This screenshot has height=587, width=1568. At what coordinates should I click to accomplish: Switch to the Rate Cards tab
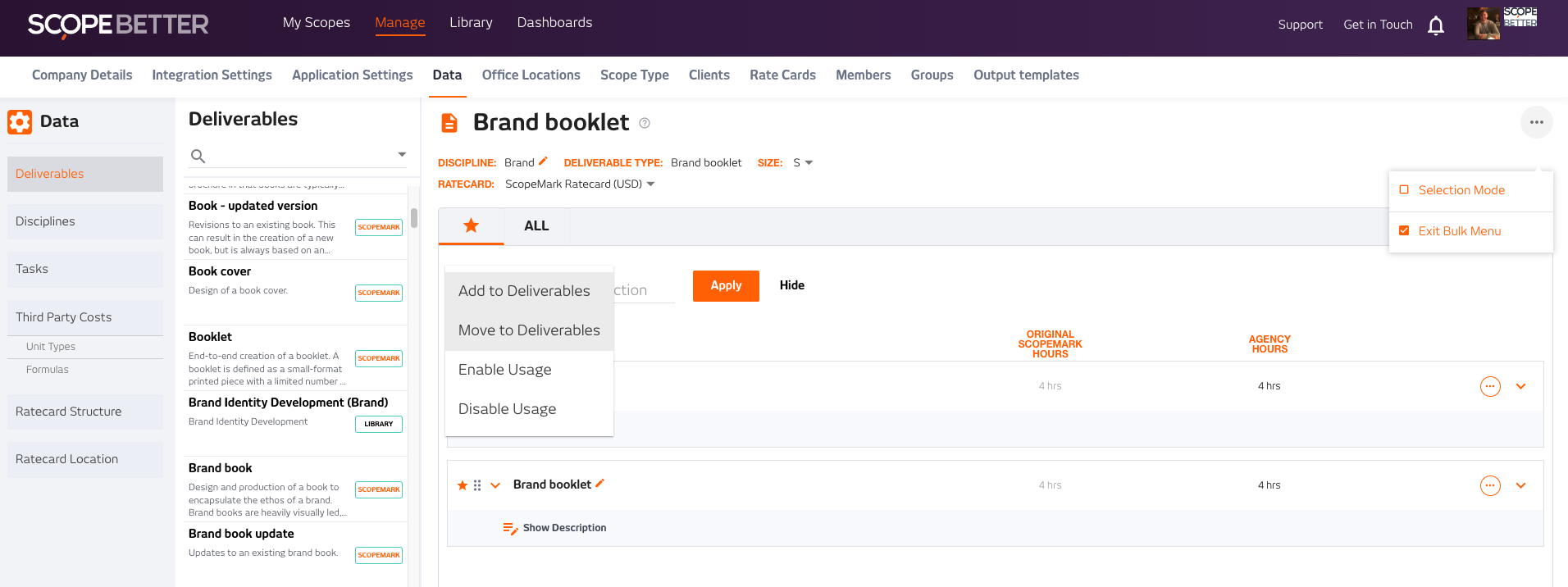coord(782,75)
